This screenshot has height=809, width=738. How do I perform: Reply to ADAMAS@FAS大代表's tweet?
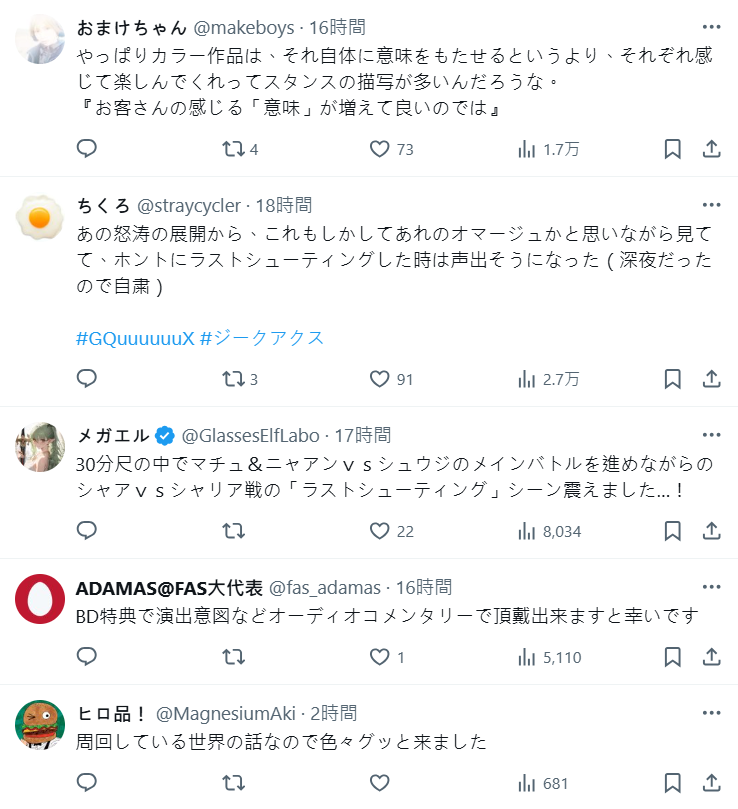(x=87, y=657)
